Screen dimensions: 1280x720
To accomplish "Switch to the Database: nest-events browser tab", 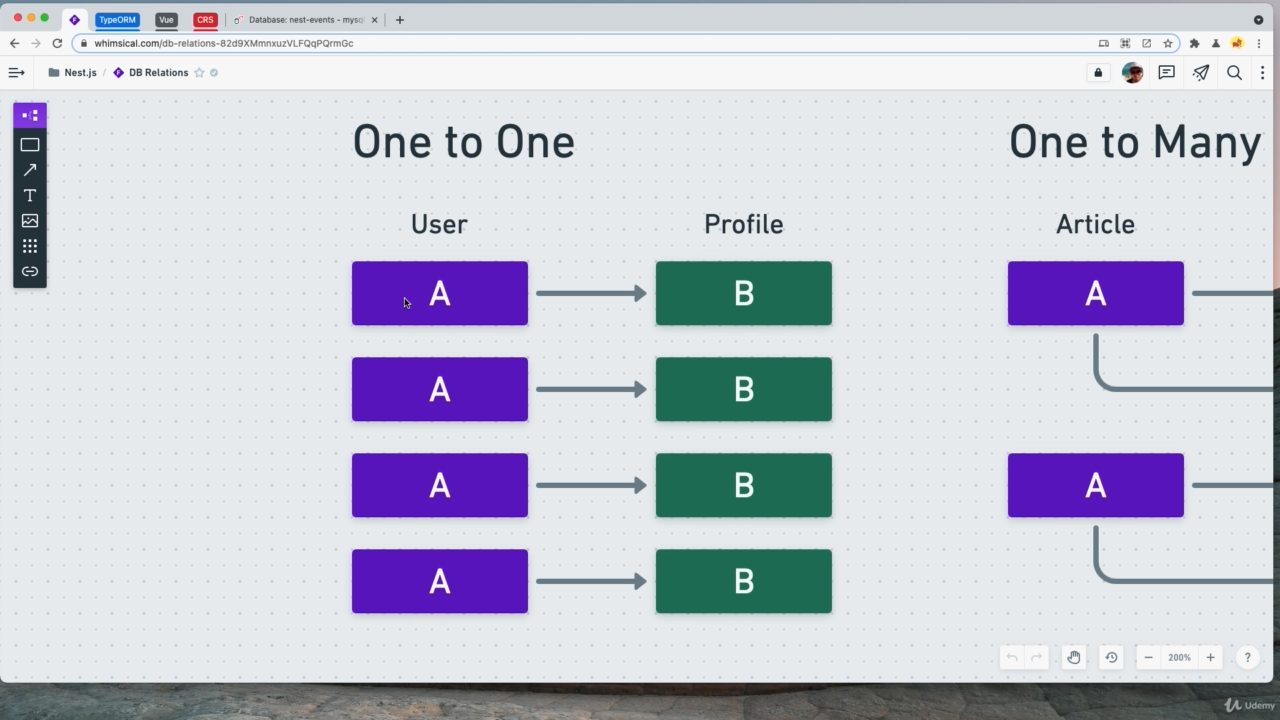I will [300, 19].
